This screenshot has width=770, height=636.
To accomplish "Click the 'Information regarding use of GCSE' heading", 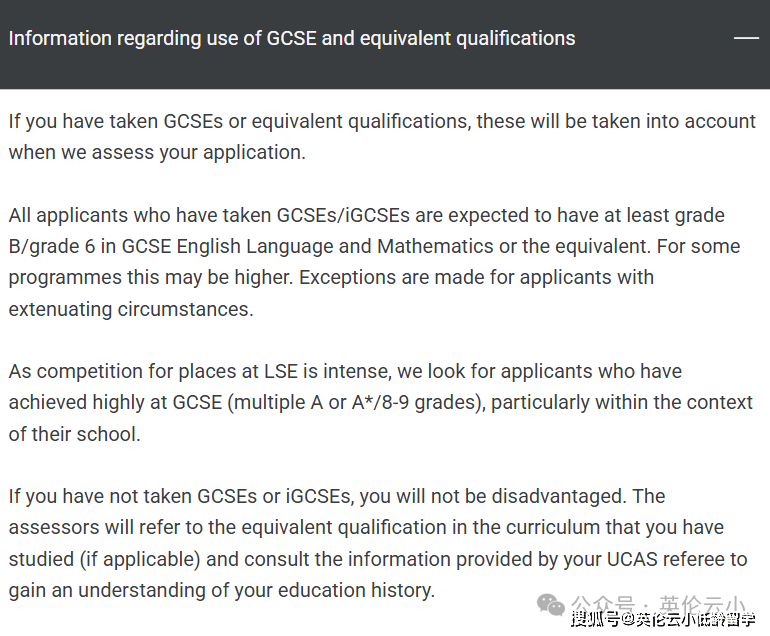I will pos(292,38).
